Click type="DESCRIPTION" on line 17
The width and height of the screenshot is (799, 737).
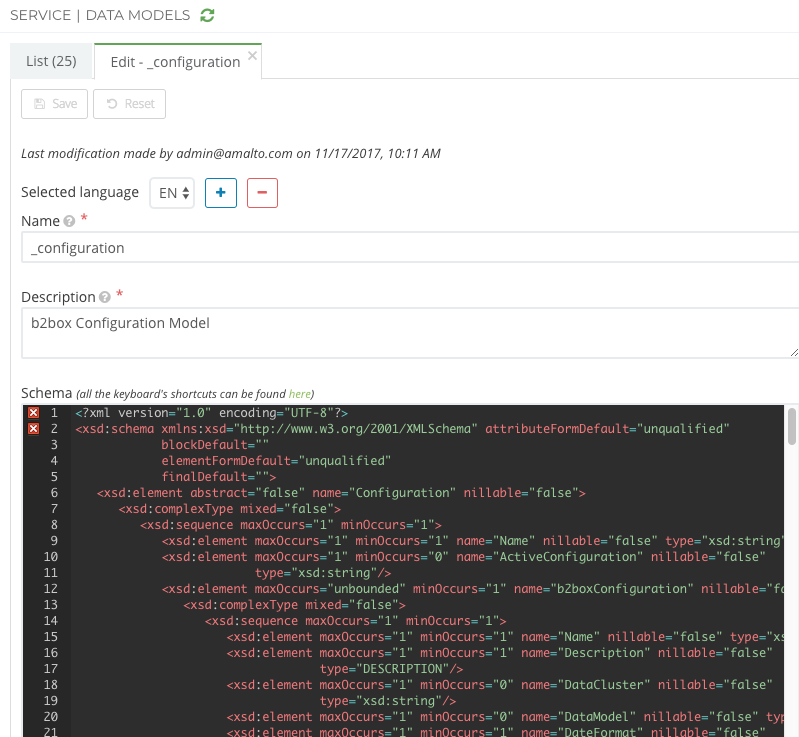click(x=384, y=669)
